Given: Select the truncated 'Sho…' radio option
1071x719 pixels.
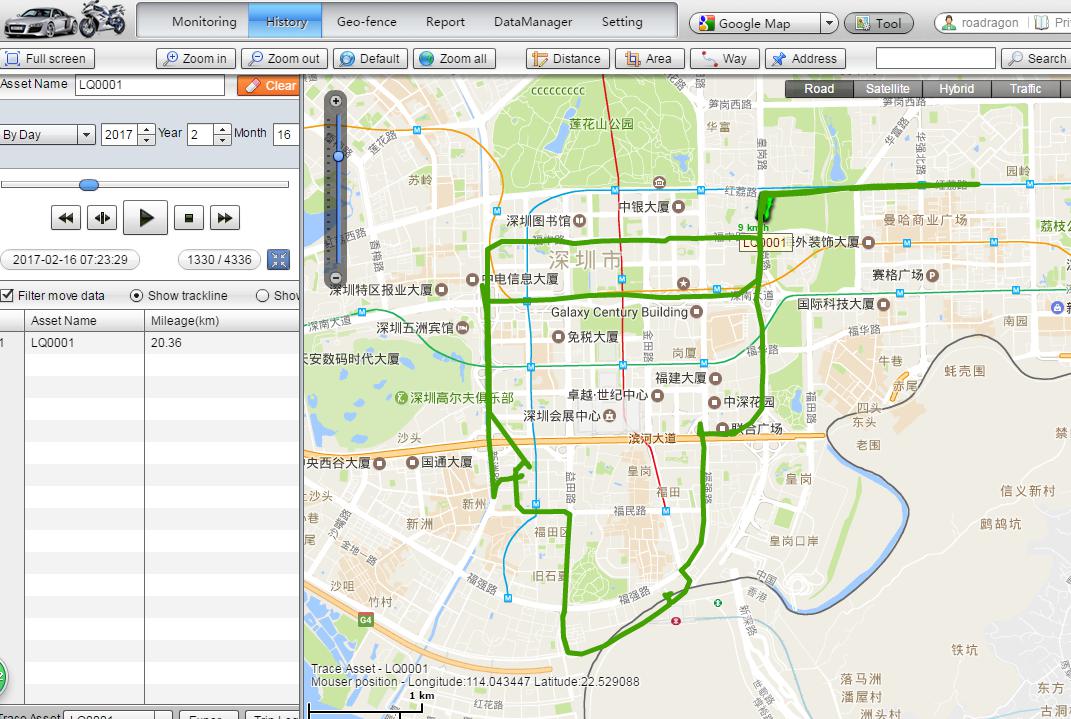Looking at the screenshot, I should tap(262, 296).
